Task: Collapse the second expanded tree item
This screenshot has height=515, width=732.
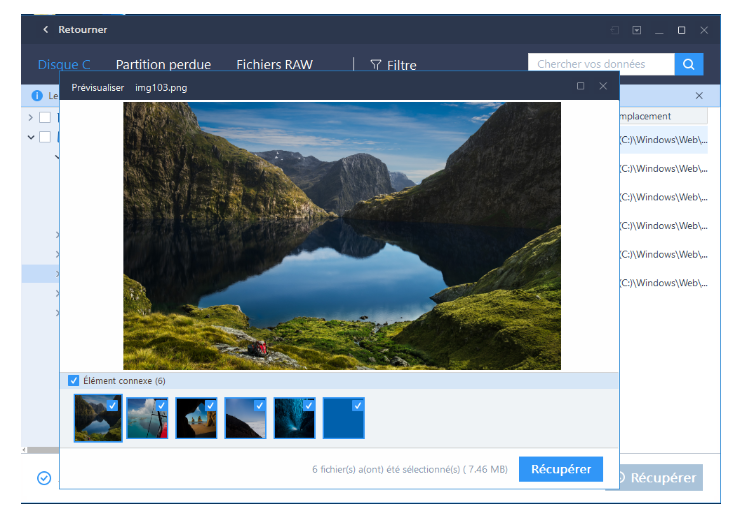Action: pos(31,137)
